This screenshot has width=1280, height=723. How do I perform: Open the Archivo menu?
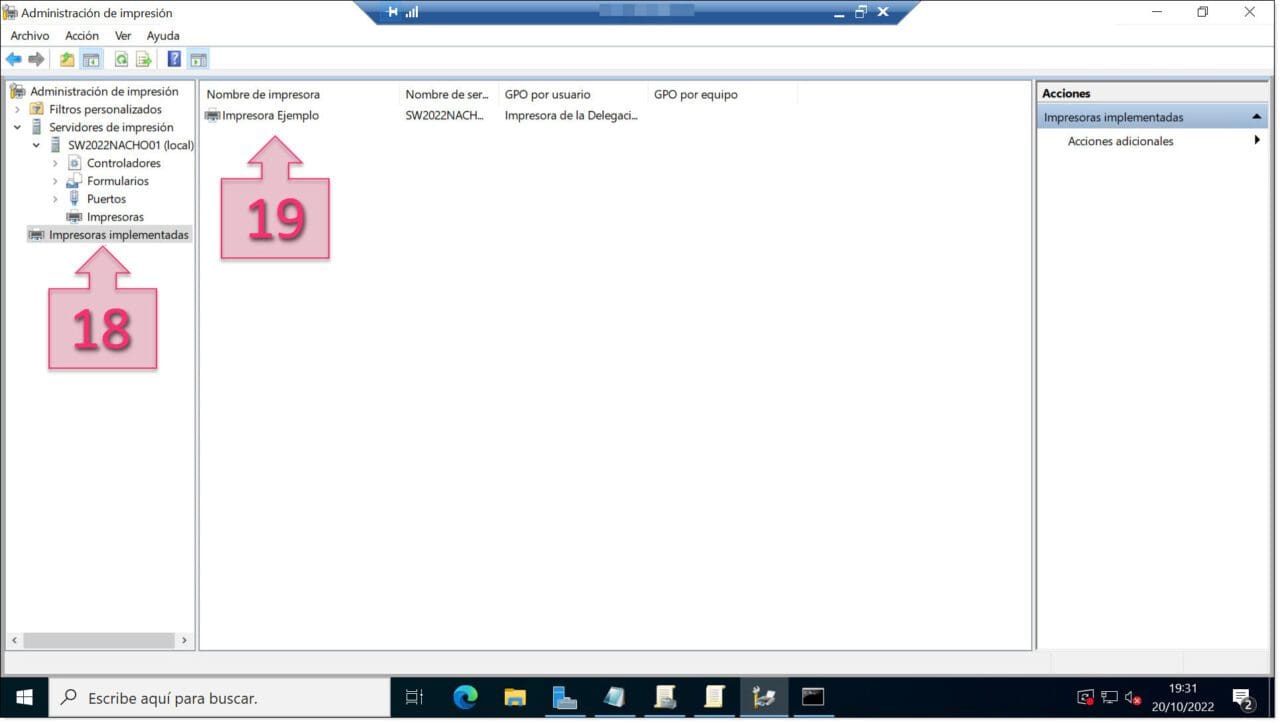click(30, 35)
